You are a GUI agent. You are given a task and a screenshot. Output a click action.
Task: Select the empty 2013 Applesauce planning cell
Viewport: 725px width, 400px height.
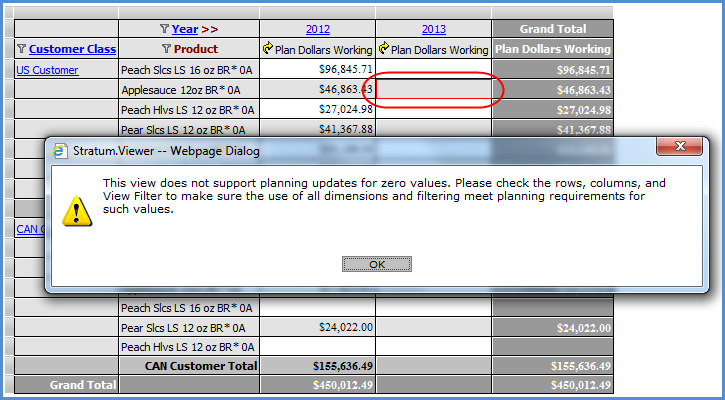[433, 90]
